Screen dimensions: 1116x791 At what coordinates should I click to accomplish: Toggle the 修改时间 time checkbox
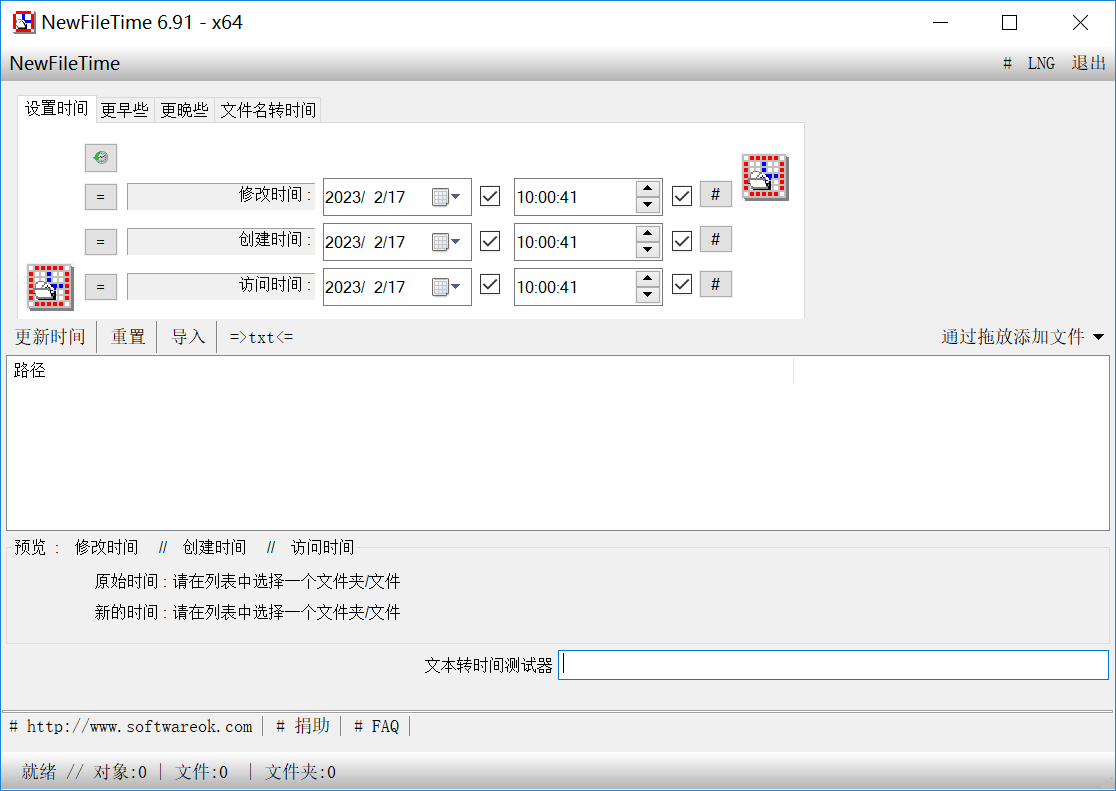pos(682,196)
